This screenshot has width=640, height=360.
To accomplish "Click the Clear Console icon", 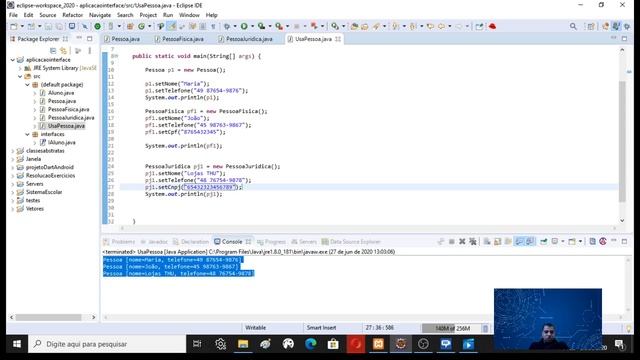I will pos(487,242).
